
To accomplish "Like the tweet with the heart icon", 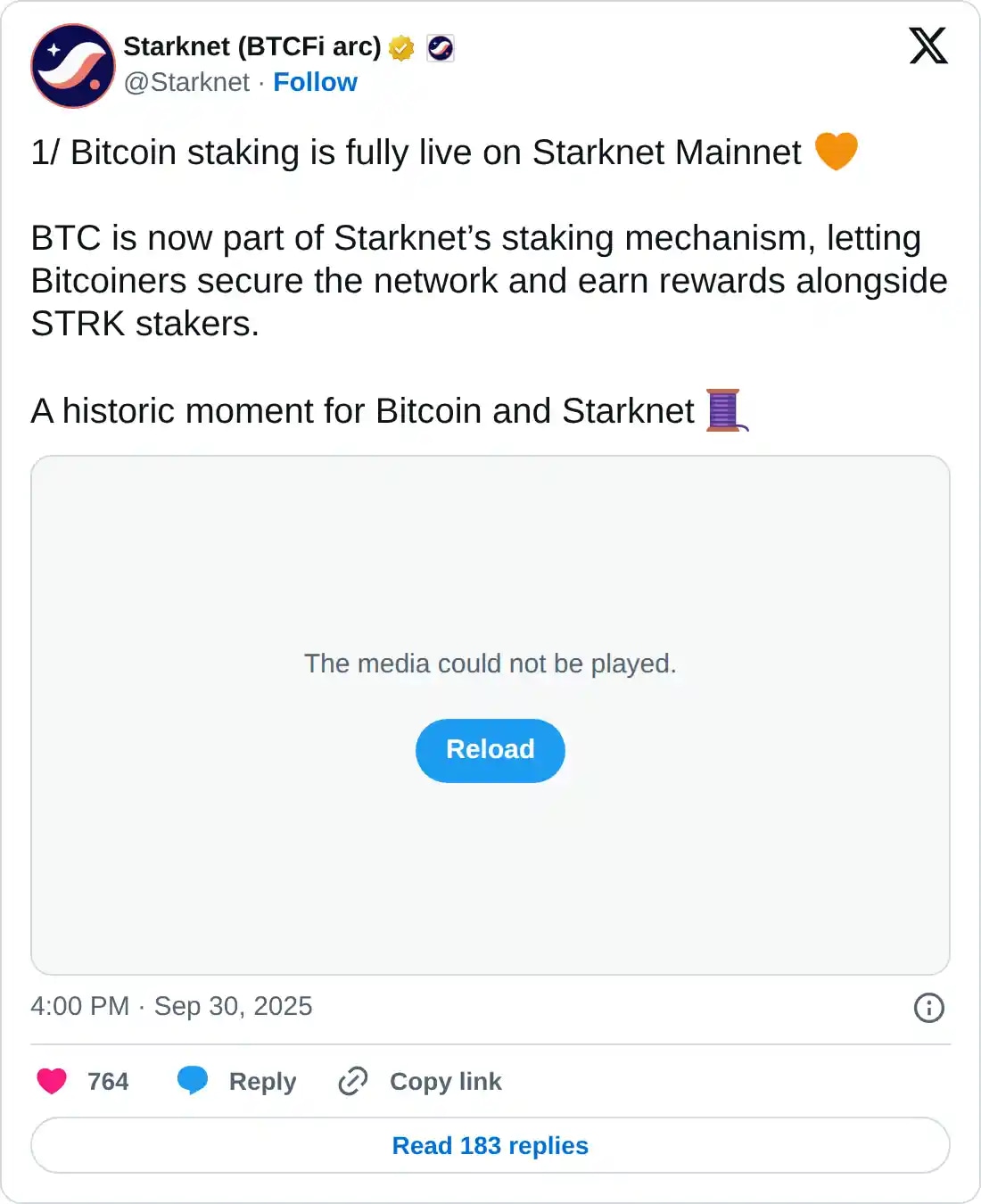I will coord(52,1081).
